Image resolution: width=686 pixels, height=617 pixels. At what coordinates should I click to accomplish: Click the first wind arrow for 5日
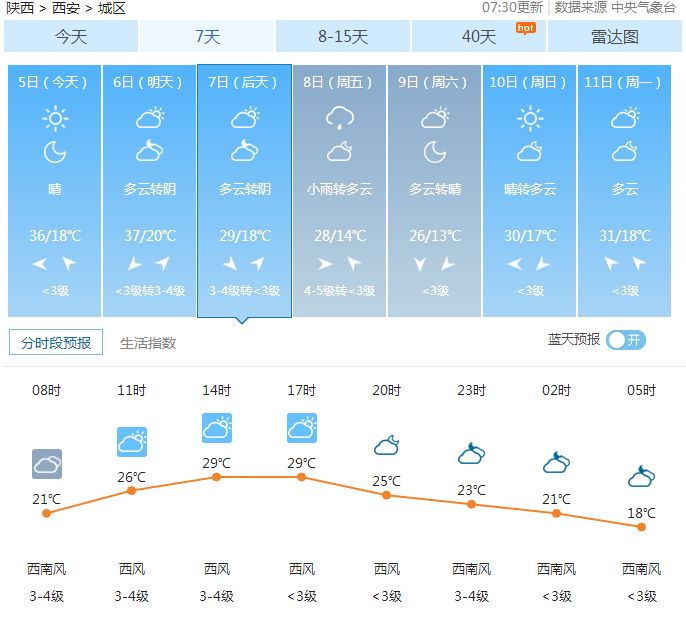click(x=40, y=264)
